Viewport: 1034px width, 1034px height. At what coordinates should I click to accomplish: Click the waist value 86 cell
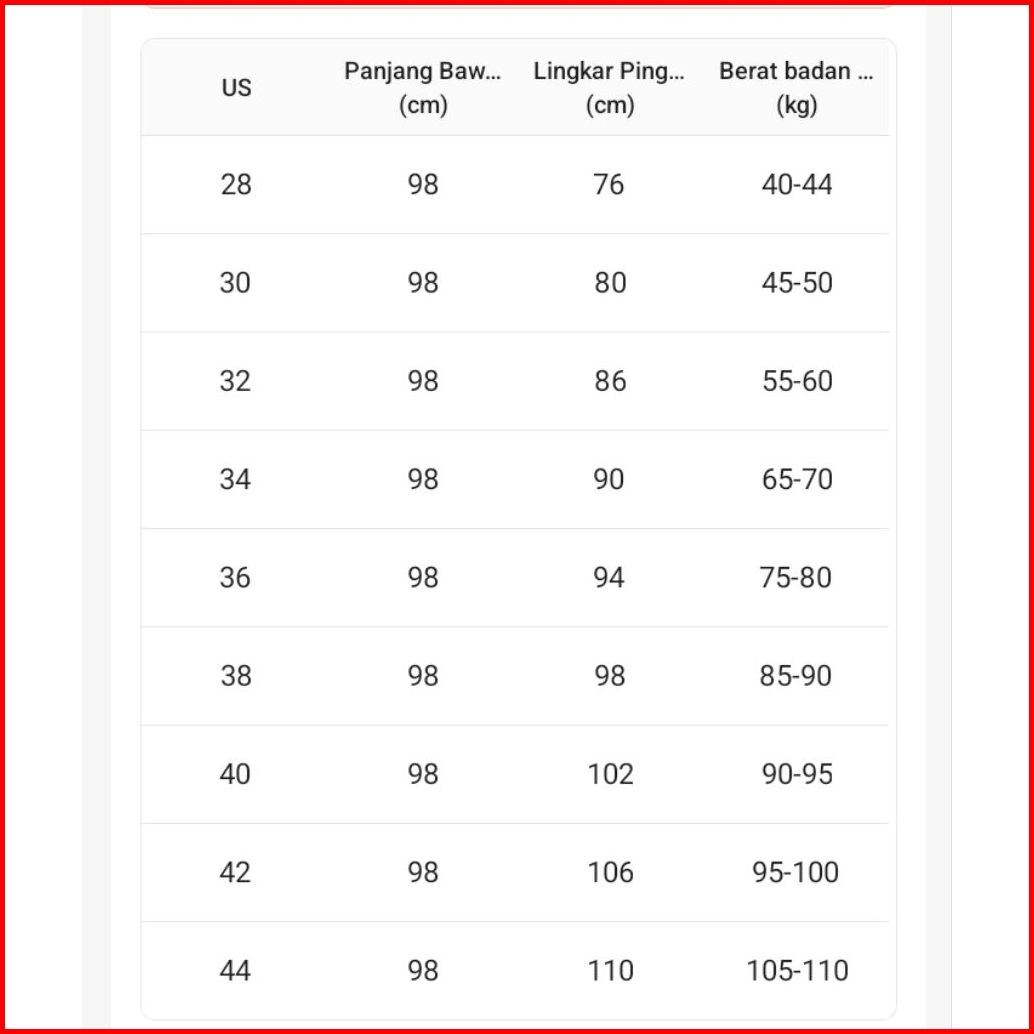[609, 381]
